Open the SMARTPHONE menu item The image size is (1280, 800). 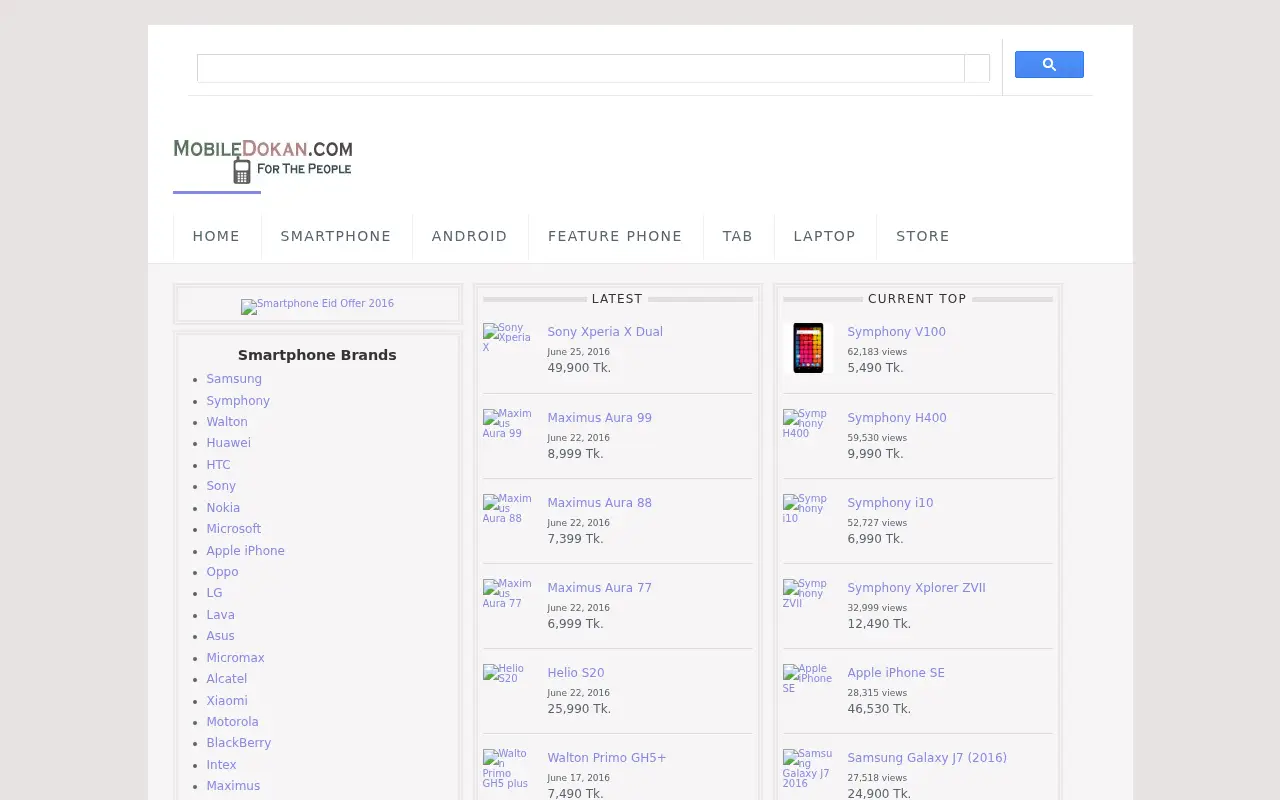pos(336,236)
